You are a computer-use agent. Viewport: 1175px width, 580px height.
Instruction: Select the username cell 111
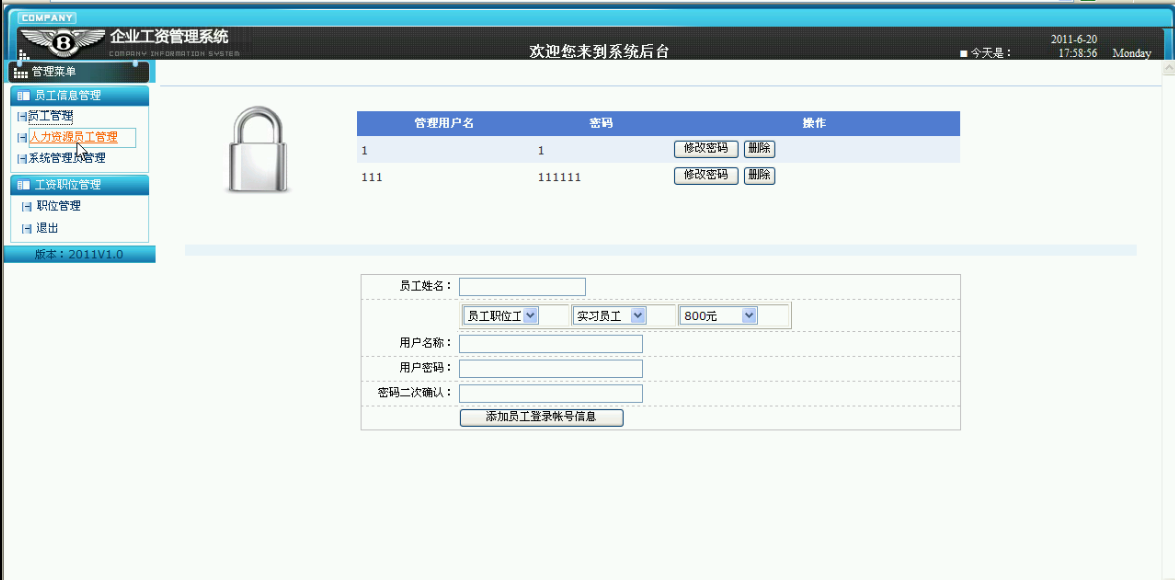click(372, 177)
